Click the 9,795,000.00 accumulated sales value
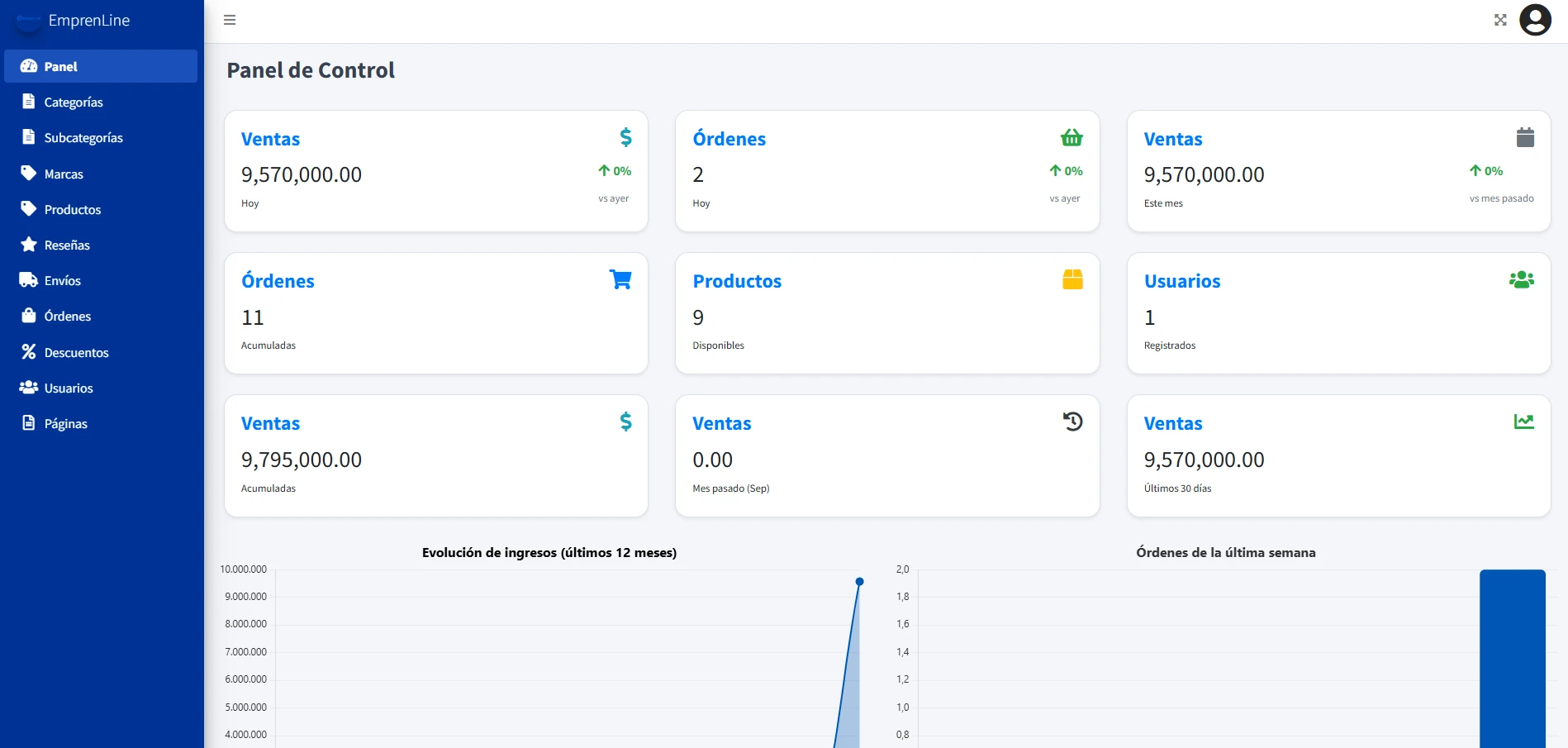 [x=302, y=460]
